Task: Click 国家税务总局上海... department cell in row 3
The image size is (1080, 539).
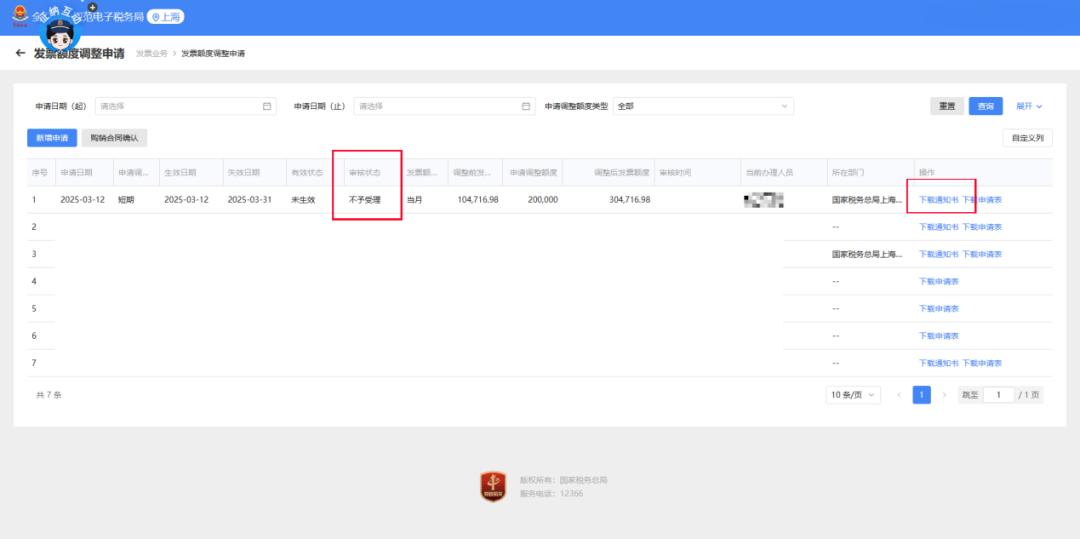Action: (x=867, y=254)
